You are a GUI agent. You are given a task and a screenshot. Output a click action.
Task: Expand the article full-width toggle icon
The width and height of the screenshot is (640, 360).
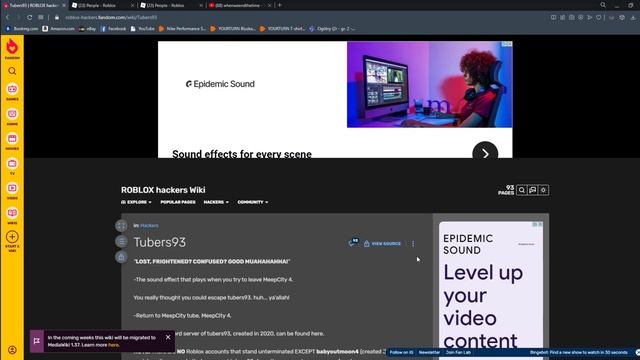(x=121, y=226)
